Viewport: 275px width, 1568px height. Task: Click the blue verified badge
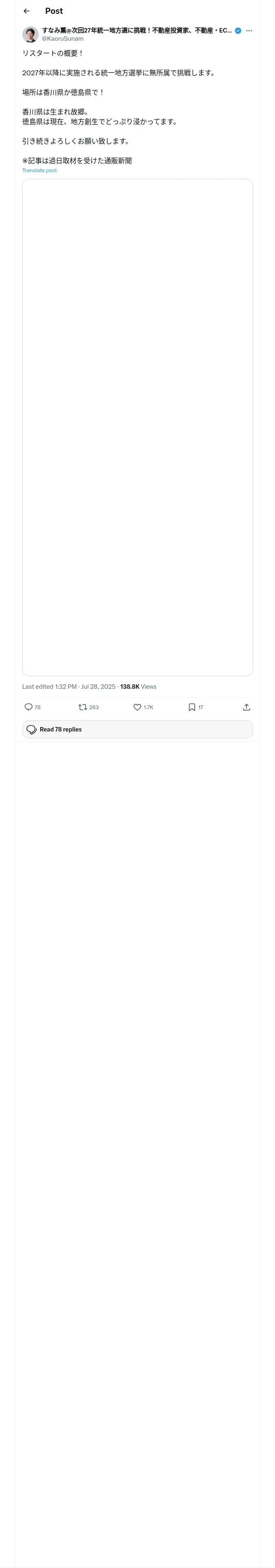[238, 31]
